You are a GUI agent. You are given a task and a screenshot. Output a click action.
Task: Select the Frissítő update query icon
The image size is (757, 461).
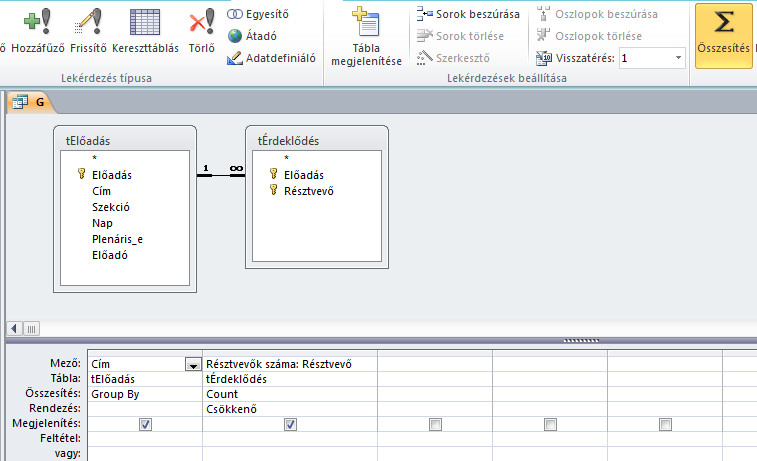(x=88, y=21)
